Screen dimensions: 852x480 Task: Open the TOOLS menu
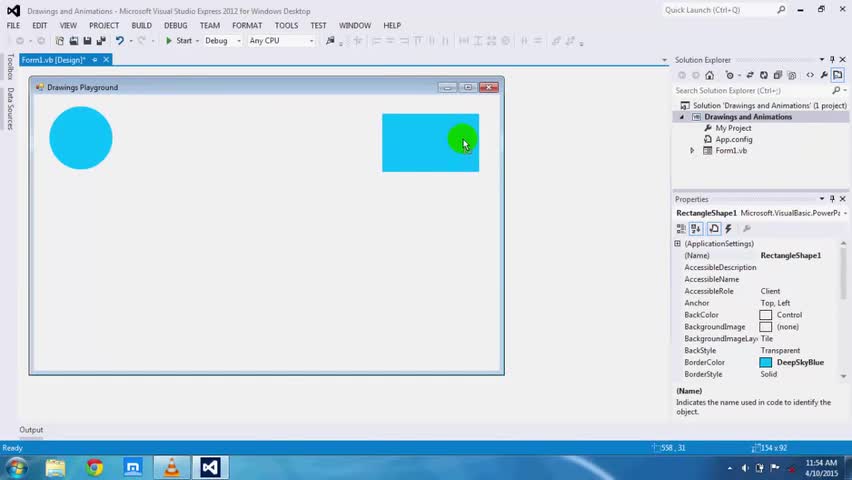(286, 26)
